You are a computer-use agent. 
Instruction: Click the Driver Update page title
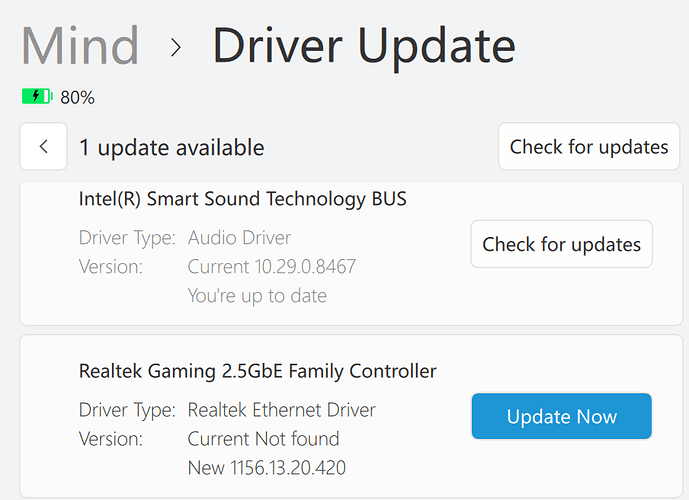364,46
